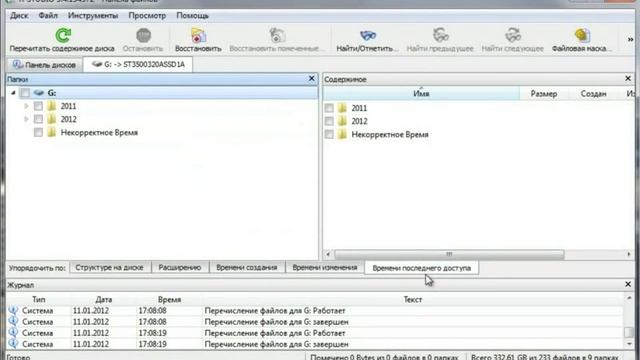Click the Файловая маска icon
Image resolution: width=640 pixels, height=360 pixels.
(x=582, y=35)
